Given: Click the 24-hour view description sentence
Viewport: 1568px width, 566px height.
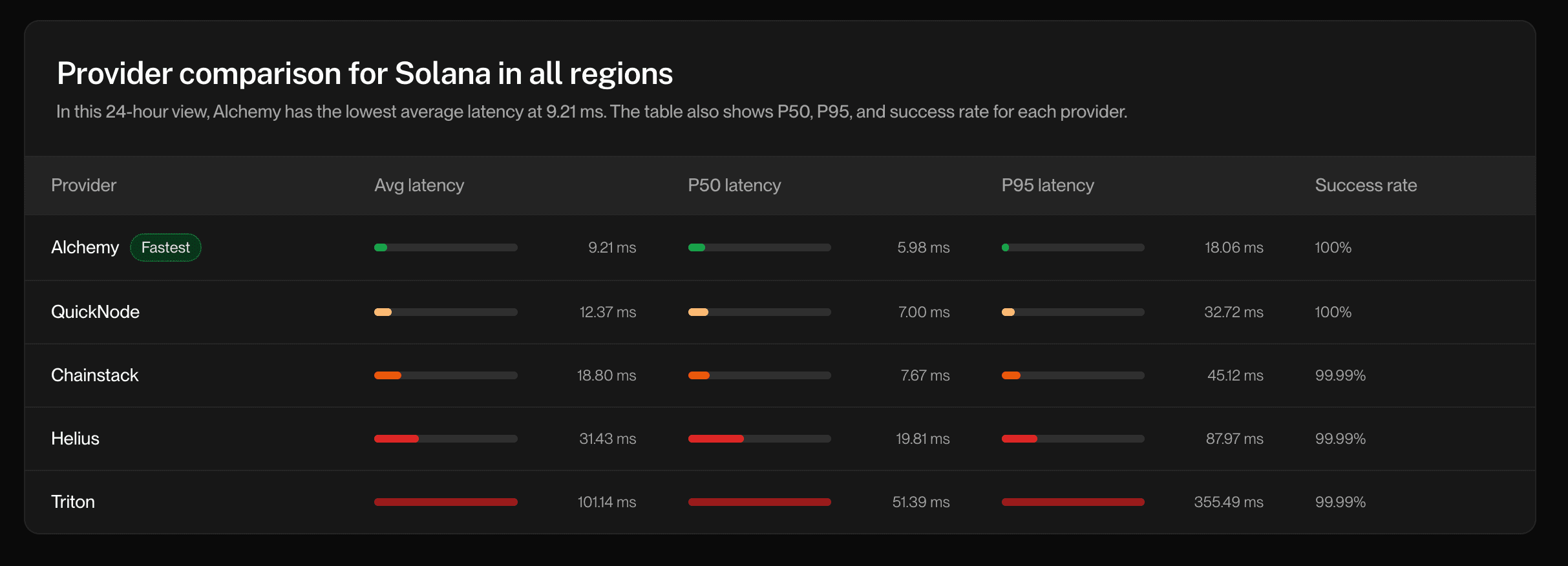Looking at the screenshot, I should (592, 112).
